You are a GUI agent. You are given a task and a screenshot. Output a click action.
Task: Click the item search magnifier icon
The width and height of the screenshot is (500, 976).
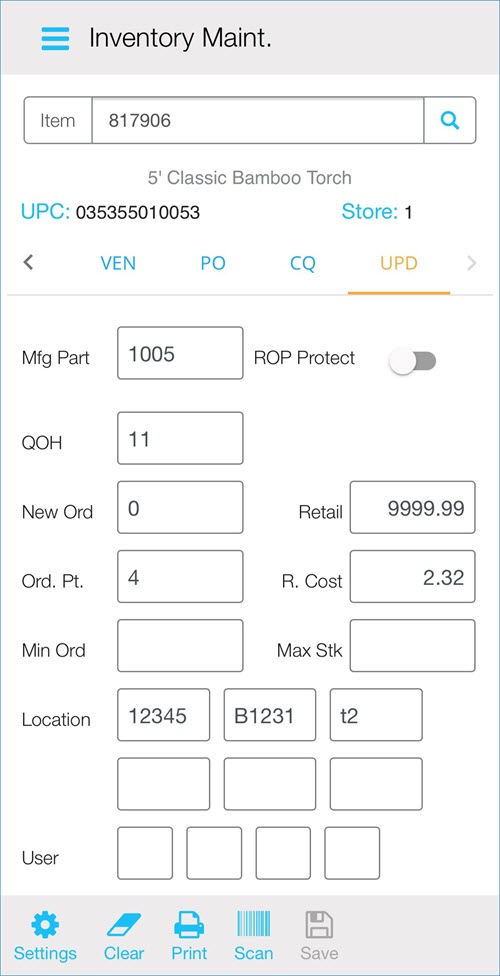[x=450, y=120]
